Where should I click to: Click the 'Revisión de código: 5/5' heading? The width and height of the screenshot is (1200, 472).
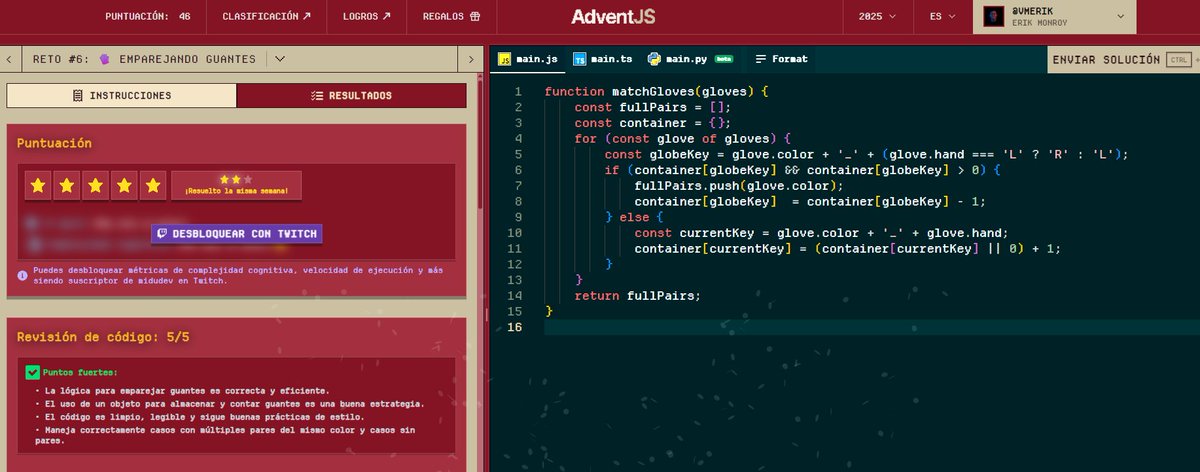103,337
